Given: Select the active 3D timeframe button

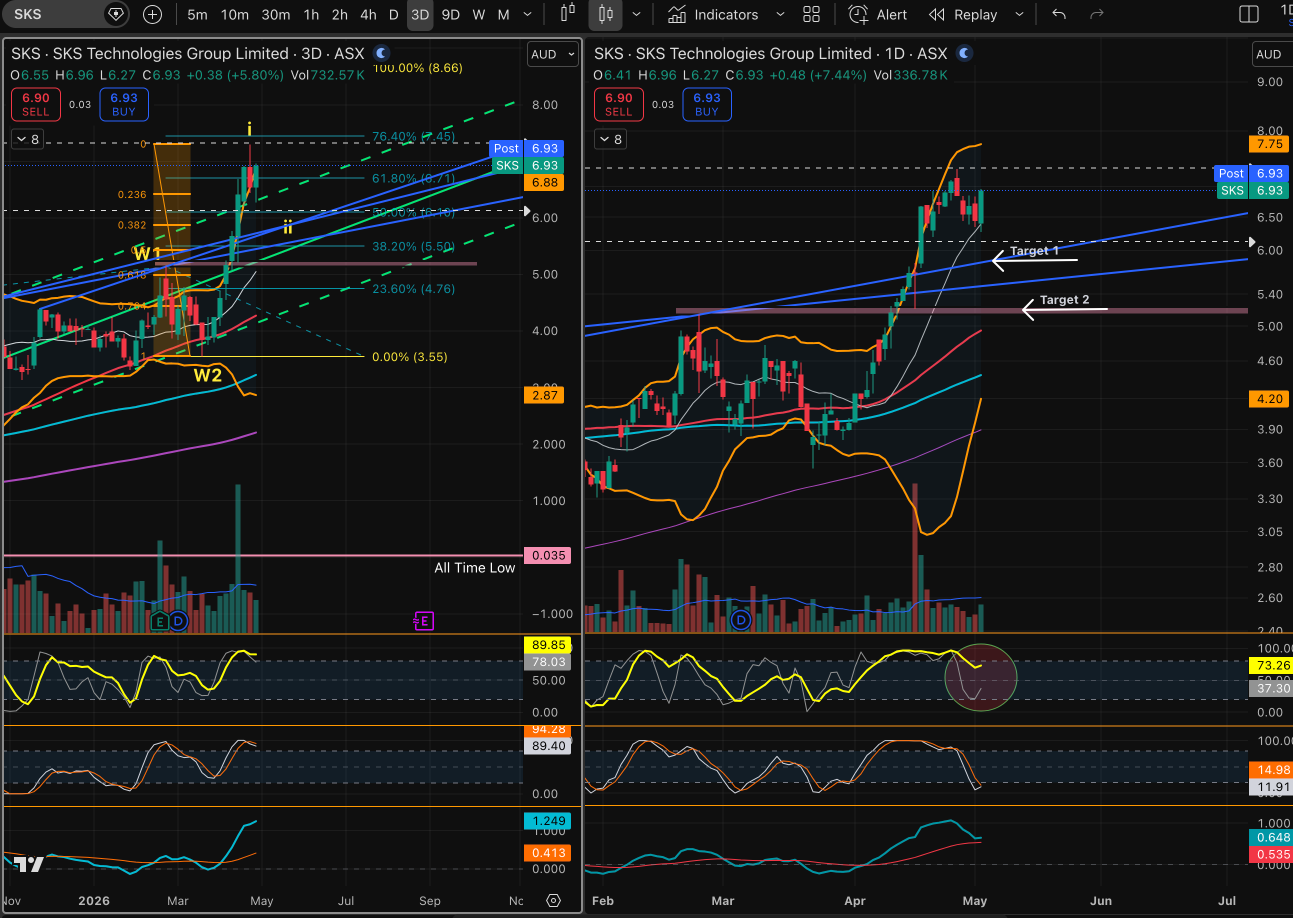Looking at the screenshot, I should click(420, 14).
